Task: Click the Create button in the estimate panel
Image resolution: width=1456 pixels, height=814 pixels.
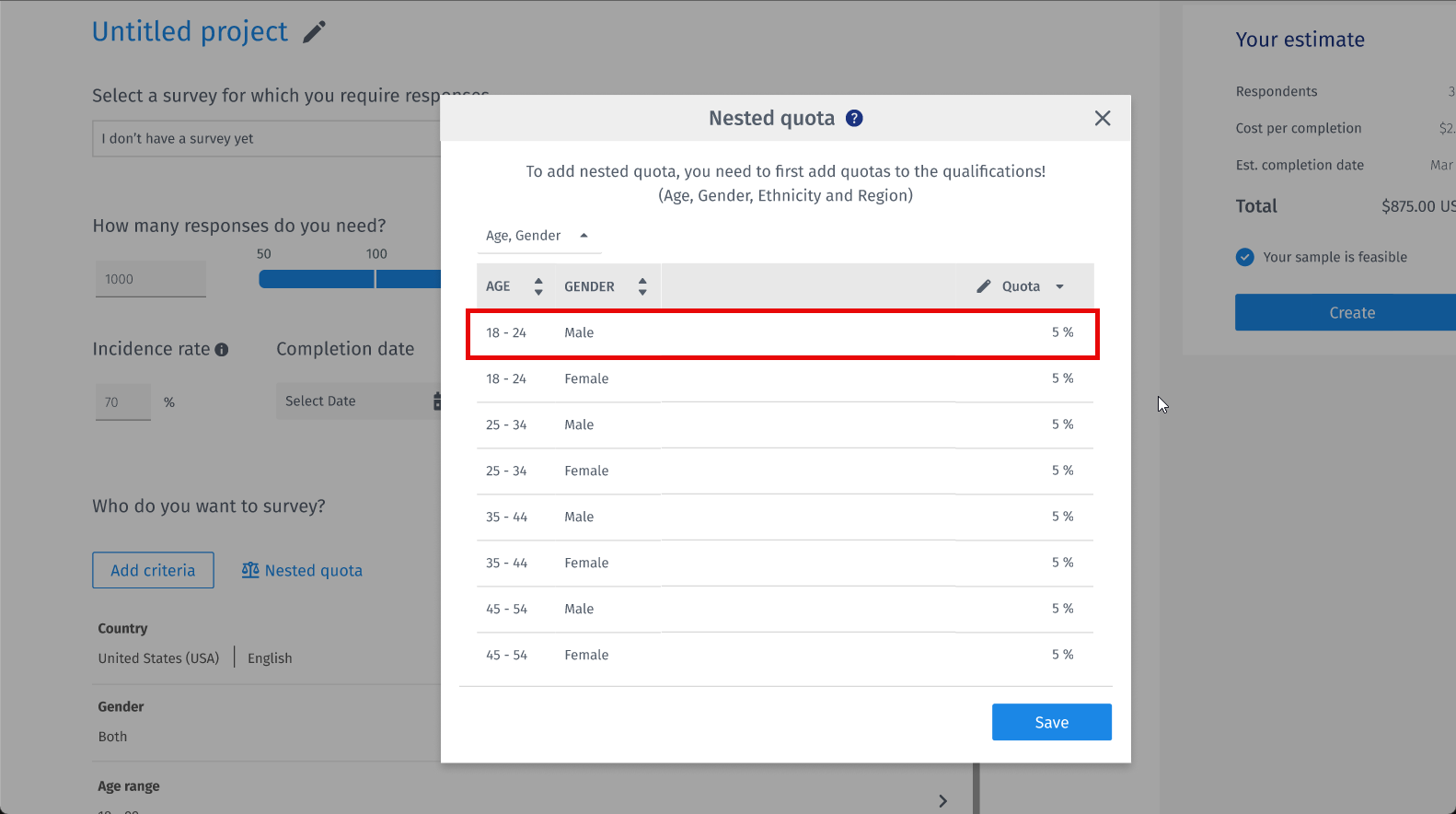Action: 1351,312
